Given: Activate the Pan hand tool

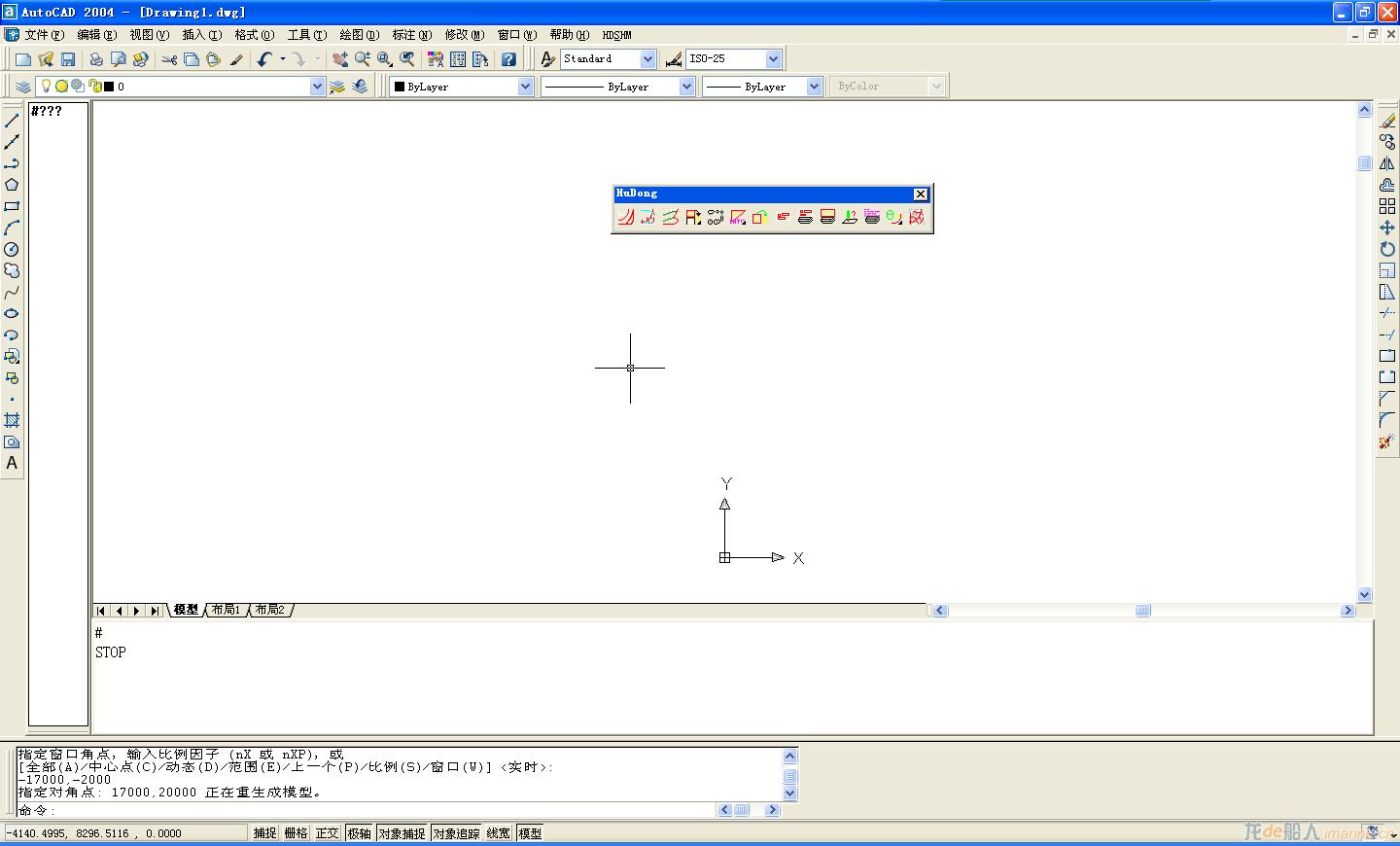Looking at the screenshot, I should click(339, 59).
